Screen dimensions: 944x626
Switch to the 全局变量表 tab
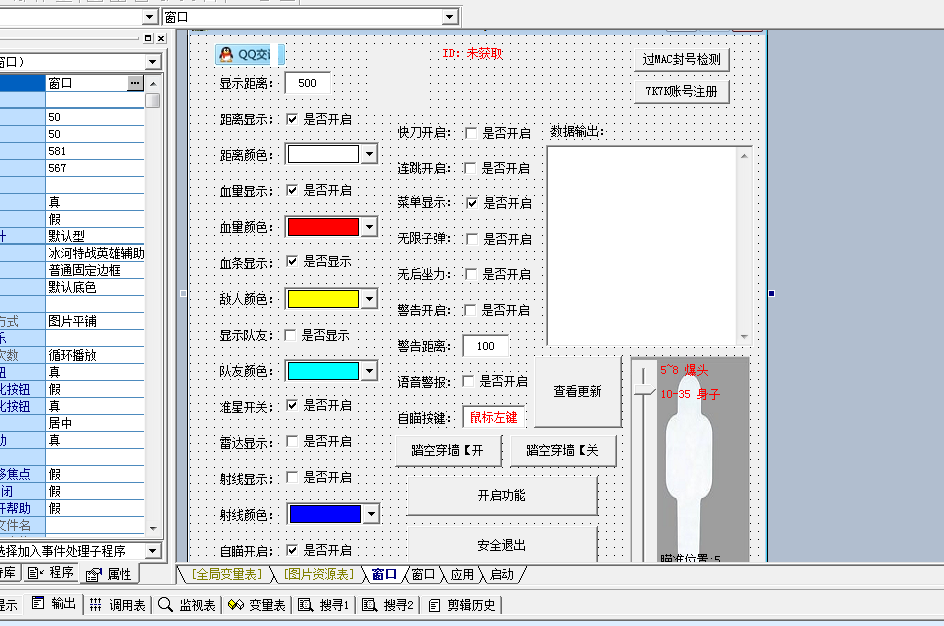[229, 574]
